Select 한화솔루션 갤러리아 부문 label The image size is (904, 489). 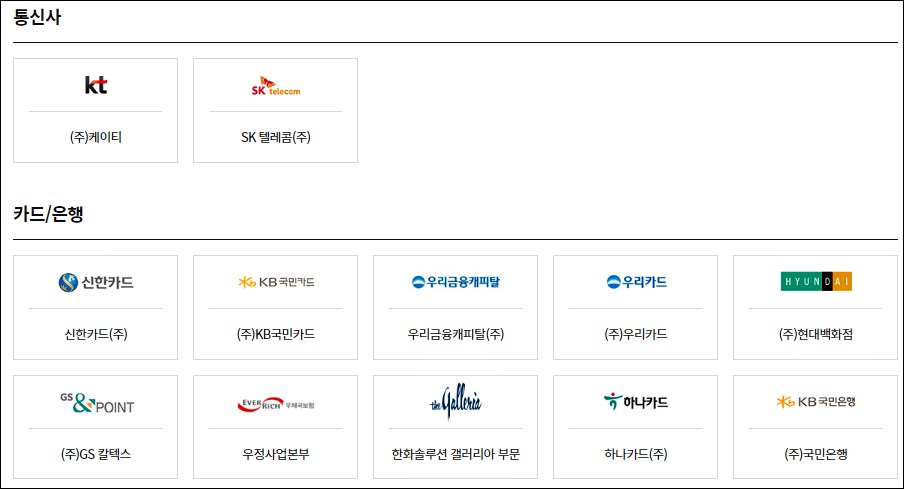click(x=455, y=454)
